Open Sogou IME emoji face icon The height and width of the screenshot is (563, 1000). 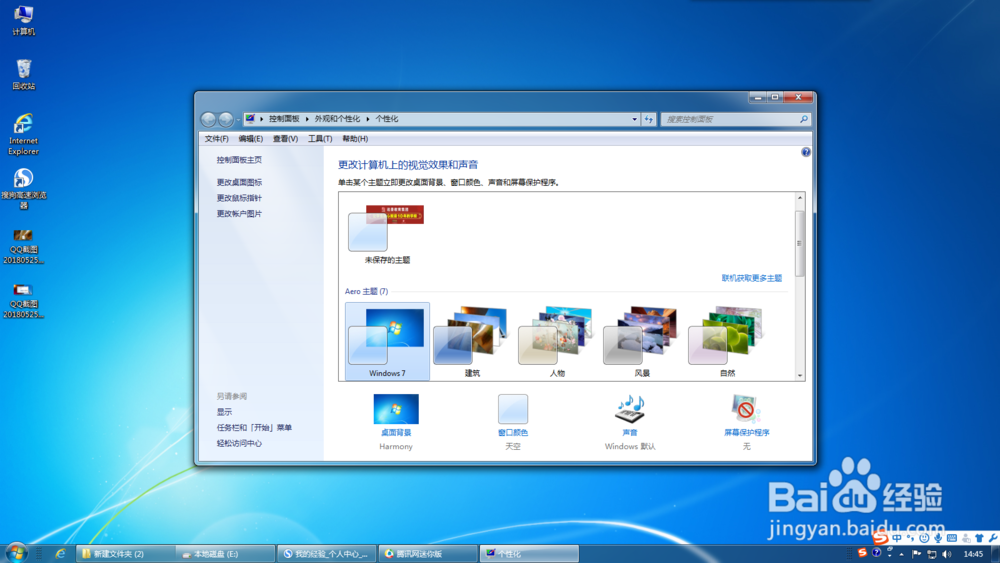923,538
